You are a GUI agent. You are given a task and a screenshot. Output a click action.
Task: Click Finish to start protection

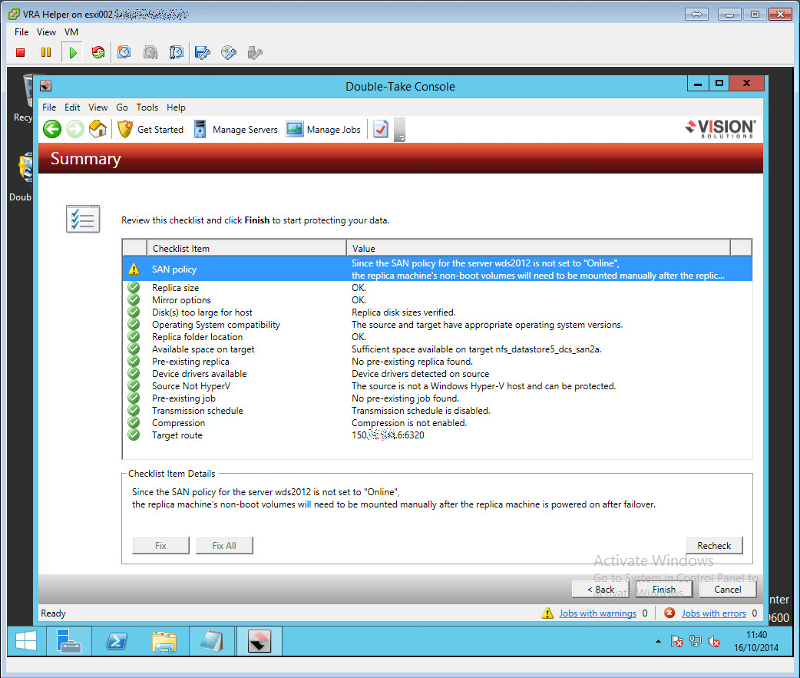pos(664,589)
